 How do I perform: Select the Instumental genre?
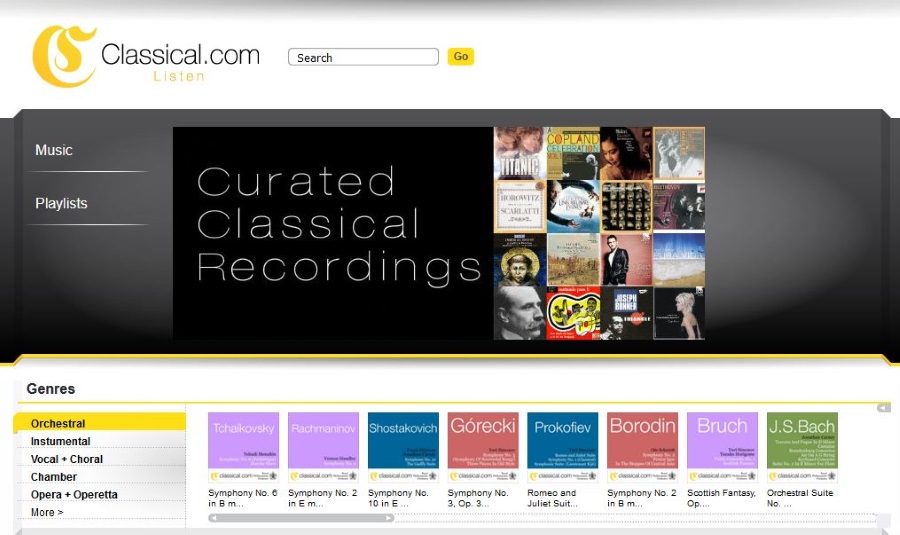(x=61, y=441)
